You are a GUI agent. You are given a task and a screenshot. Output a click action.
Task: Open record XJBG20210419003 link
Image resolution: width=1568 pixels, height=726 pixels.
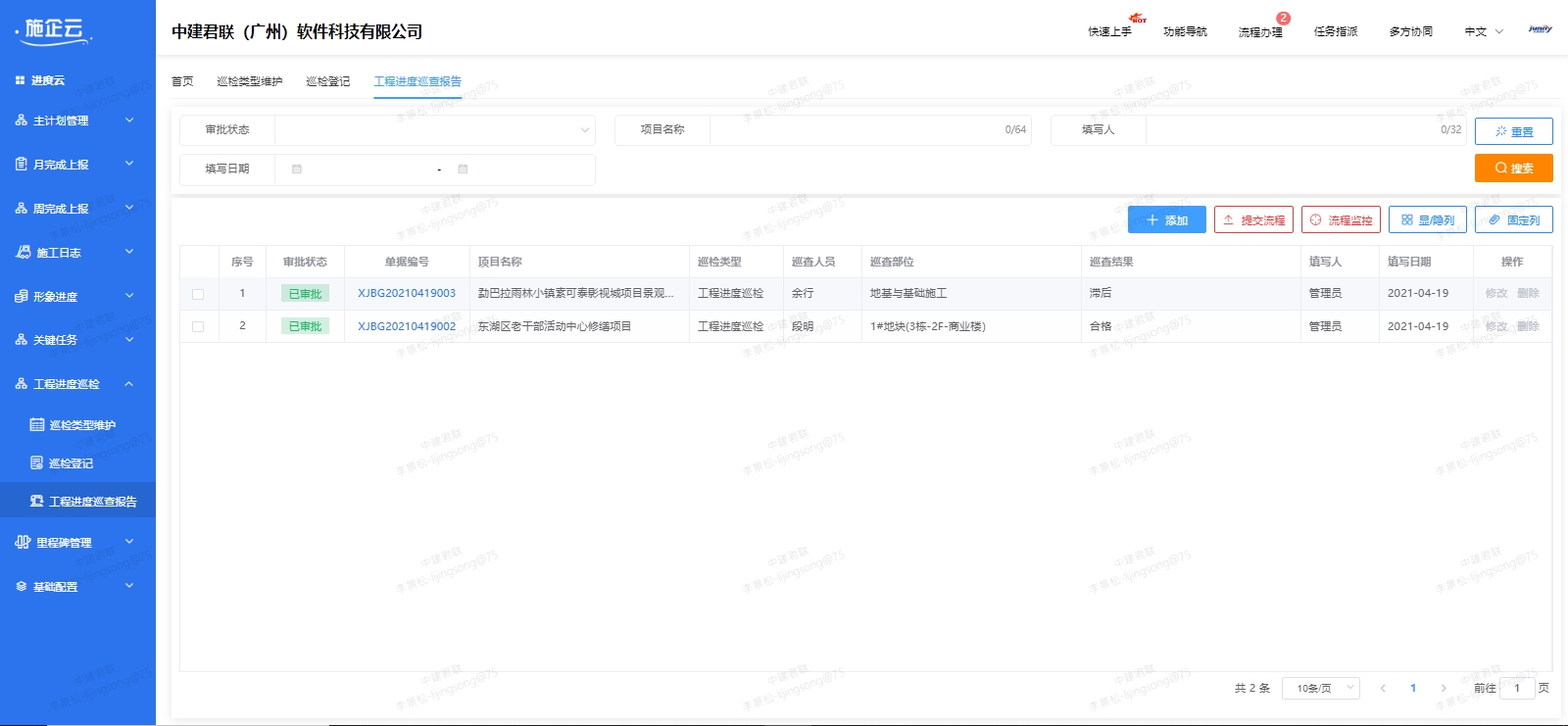click(407, 293)
